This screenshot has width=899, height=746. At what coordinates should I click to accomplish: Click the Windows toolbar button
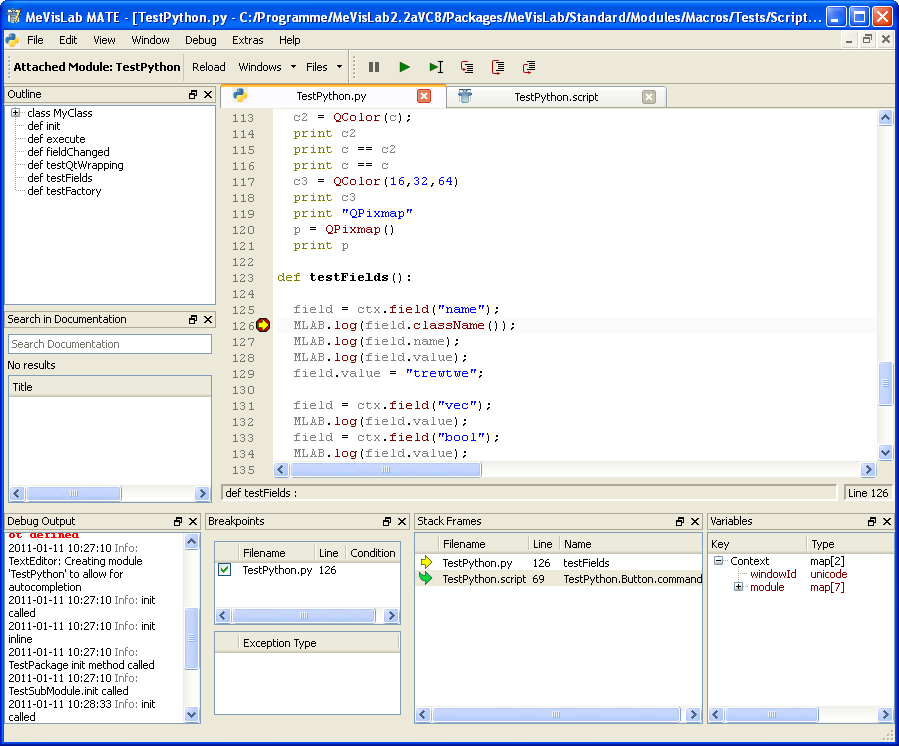pyautogui.click(x=260, y=67)
